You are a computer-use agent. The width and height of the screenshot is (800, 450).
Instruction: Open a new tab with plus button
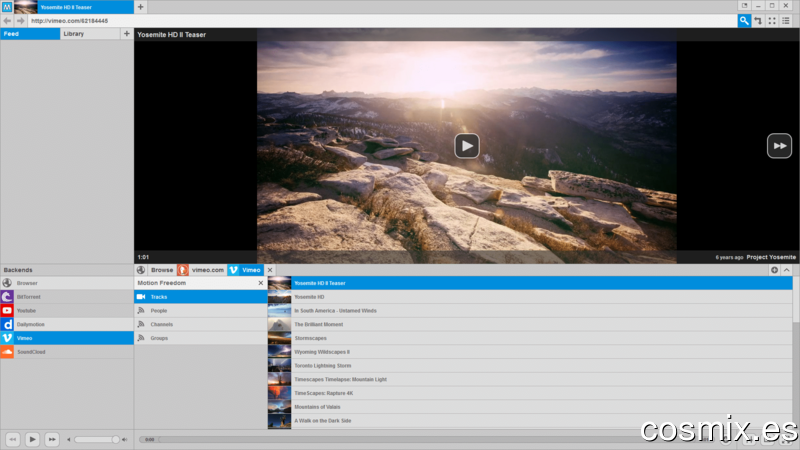tap(140, 7)
